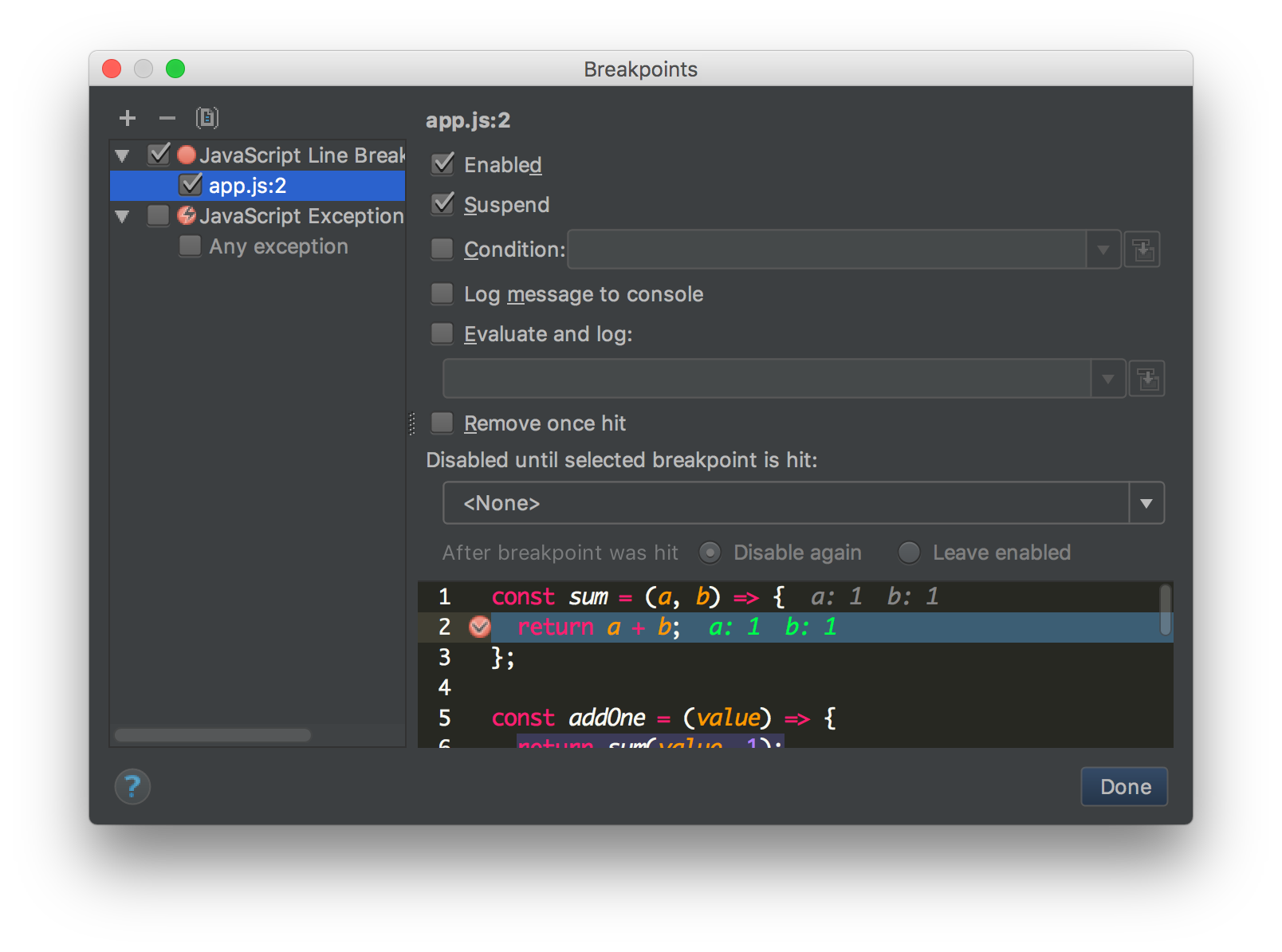Add a new breakpoint with the plus icon
The image size is (1282, 952).
pos(127,117)
